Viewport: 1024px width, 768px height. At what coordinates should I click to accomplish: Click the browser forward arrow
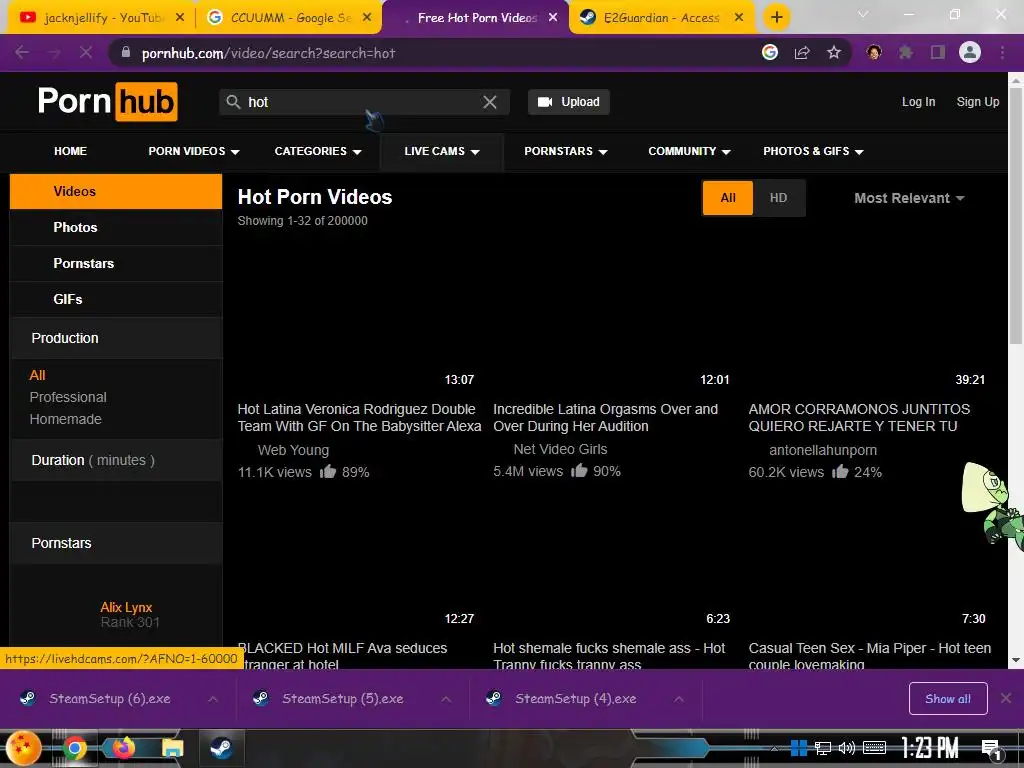(x=54, y=52)
